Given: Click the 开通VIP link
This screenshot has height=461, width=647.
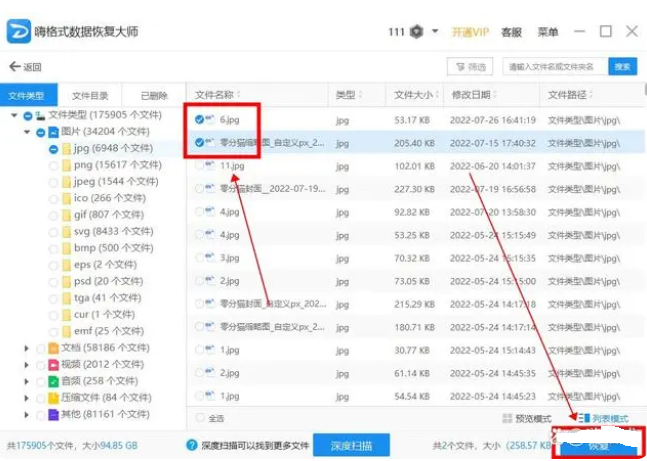Looking at the screenshot, I should (472, 32).
